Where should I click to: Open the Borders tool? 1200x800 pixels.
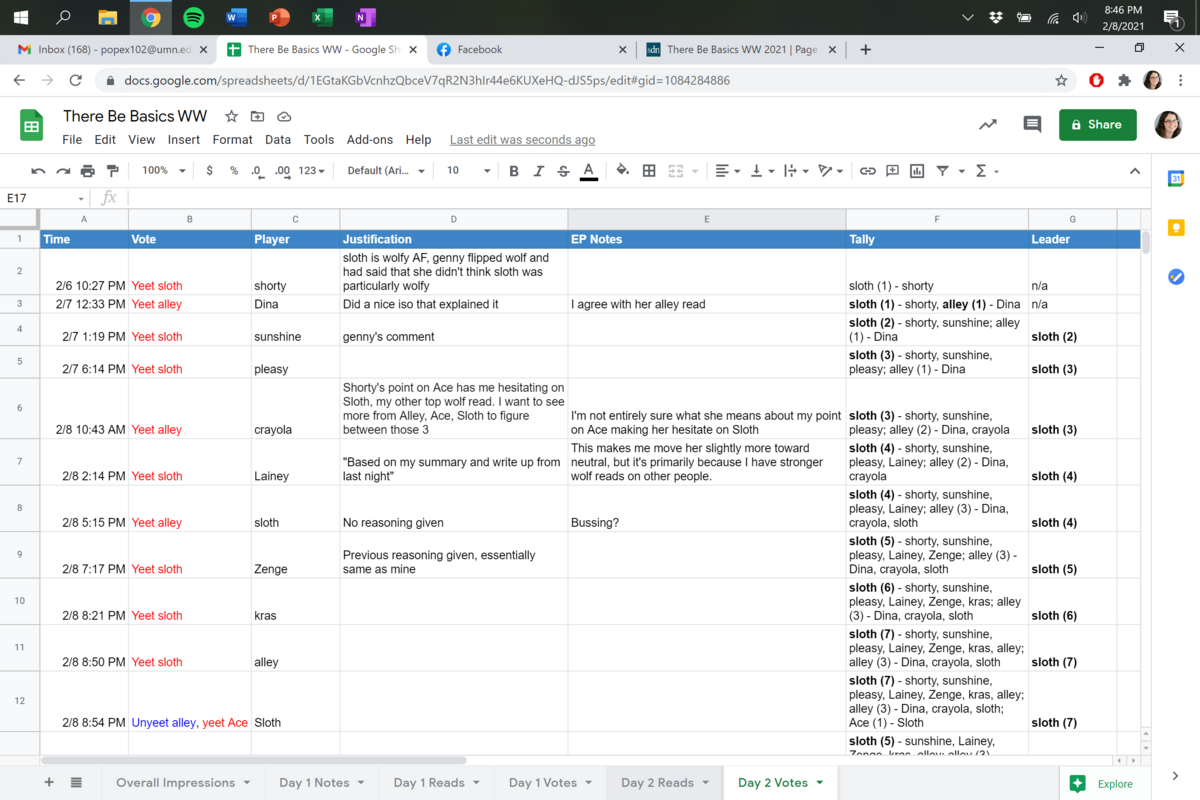[x=649, y=171]
